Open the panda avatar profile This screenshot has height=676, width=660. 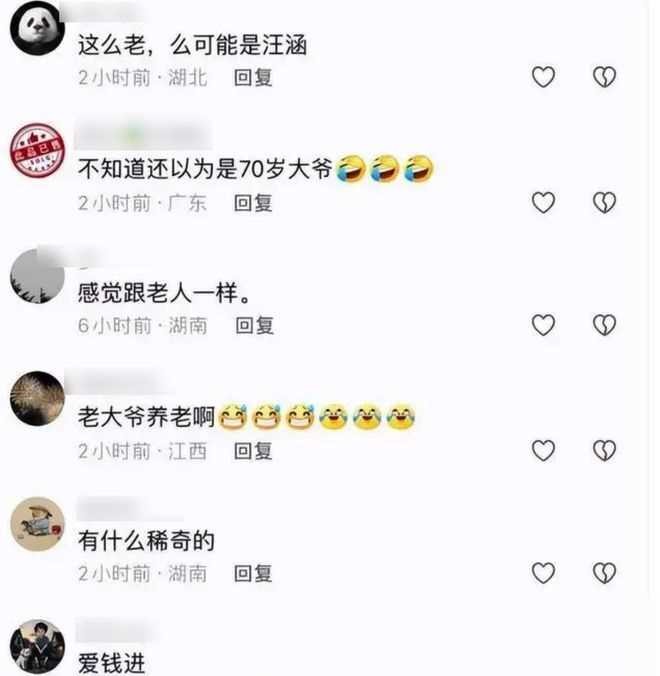pyautogui.click(x=38, y=28)
